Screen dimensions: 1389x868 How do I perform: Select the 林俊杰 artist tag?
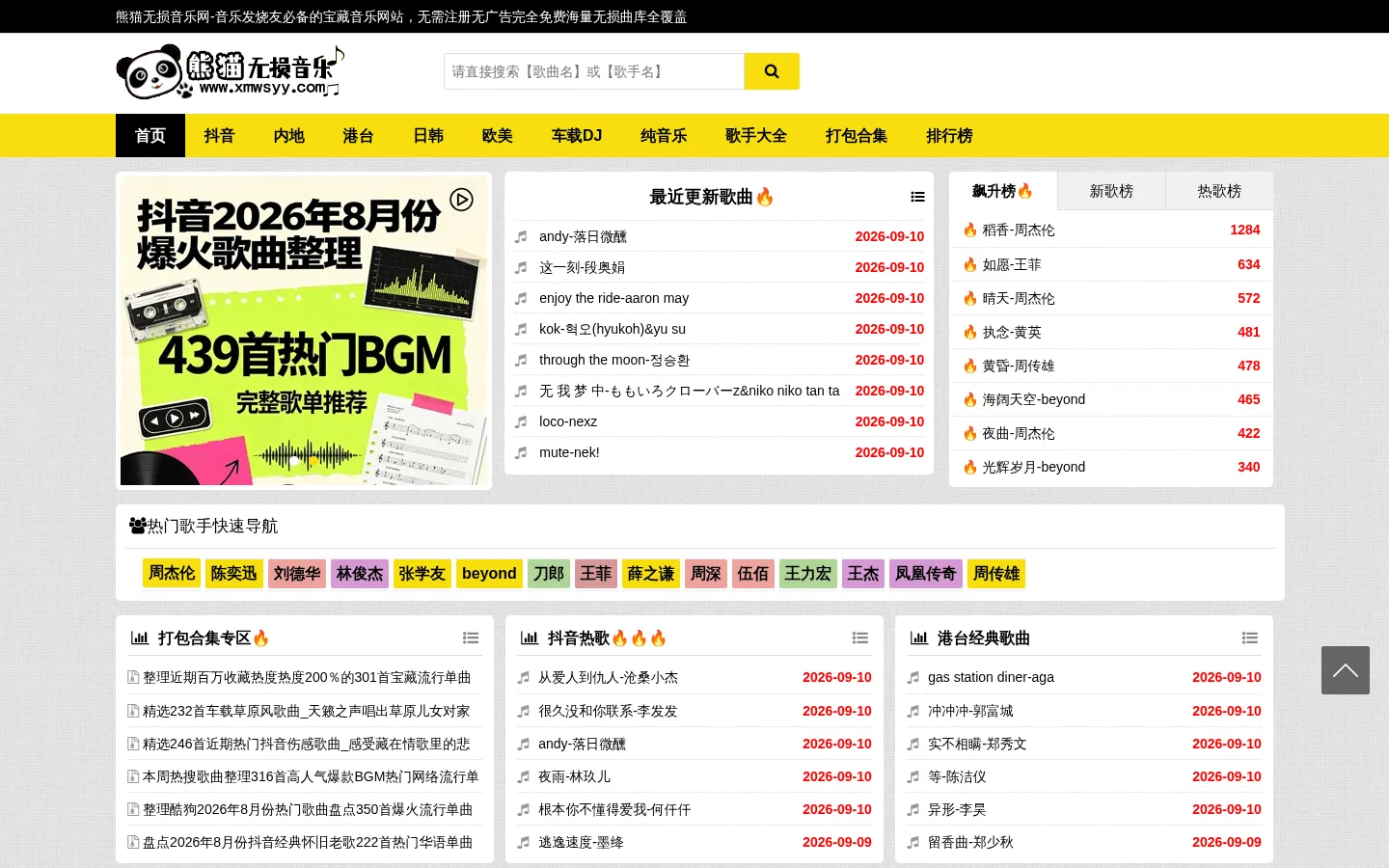point(360,573)
